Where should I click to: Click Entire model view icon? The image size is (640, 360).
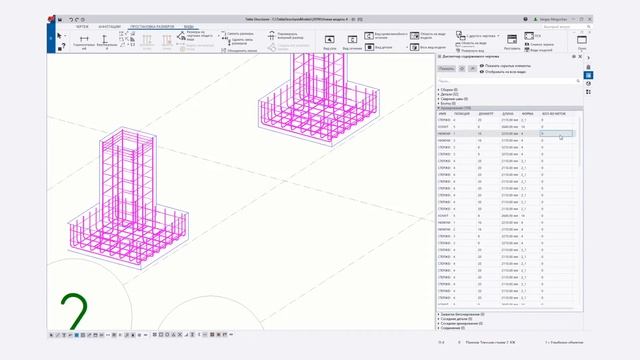pyautogui.click(x=415, y=47)
